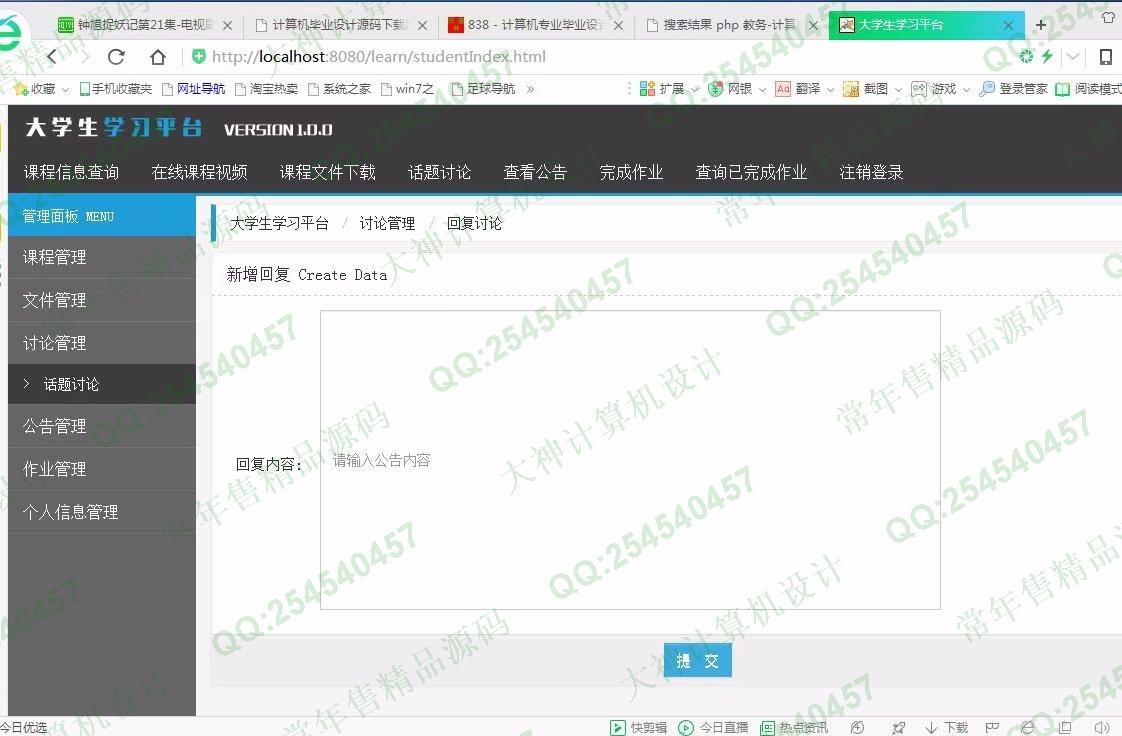Click the star favorites icon

point(21,89)
